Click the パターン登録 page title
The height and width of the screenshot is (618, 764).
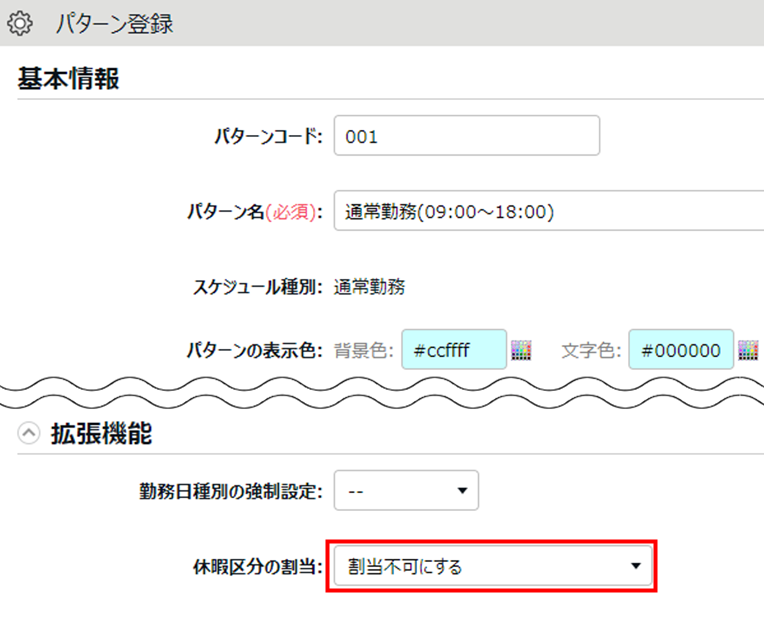click(x=114, y=23)
